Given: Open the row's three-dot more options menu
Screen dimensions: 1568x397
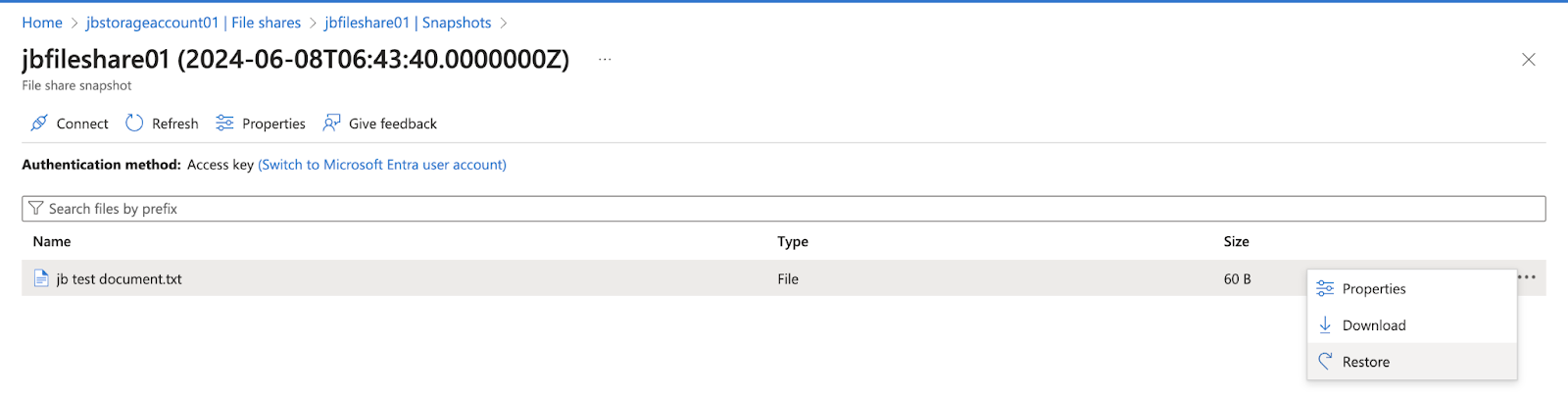Looking at the screenshot, I should (x=1527, y=277).
